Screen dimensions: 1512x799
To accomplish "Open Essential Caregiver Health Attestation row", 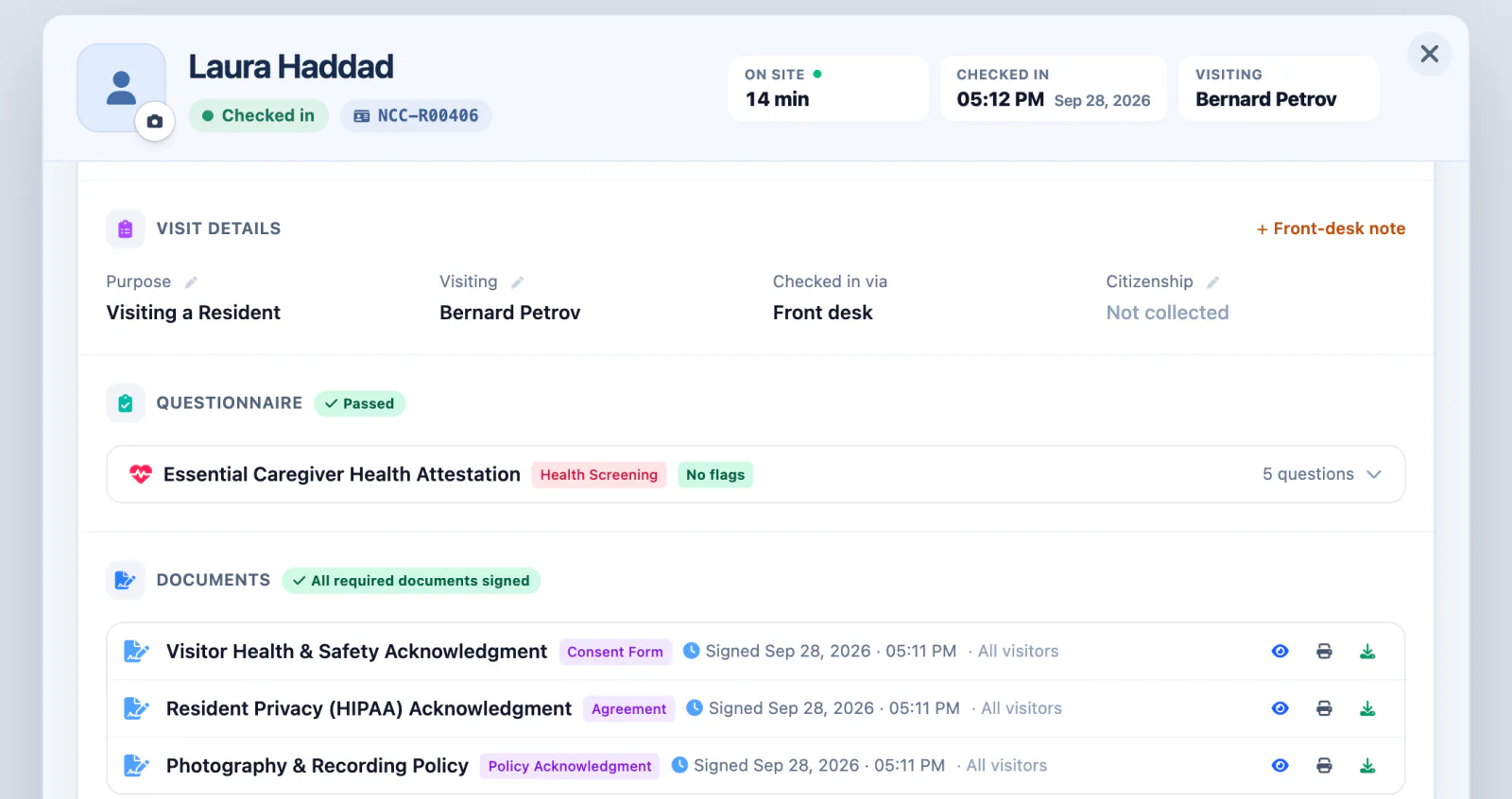I will 756,474.
